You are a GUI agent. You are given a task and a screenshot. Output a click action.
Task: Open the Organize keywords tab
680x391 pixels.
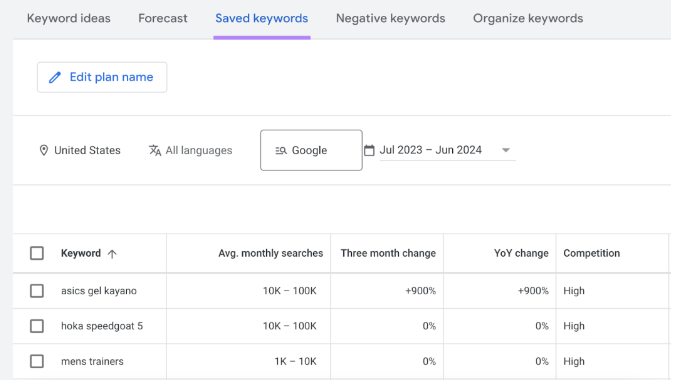coord(528,18)
